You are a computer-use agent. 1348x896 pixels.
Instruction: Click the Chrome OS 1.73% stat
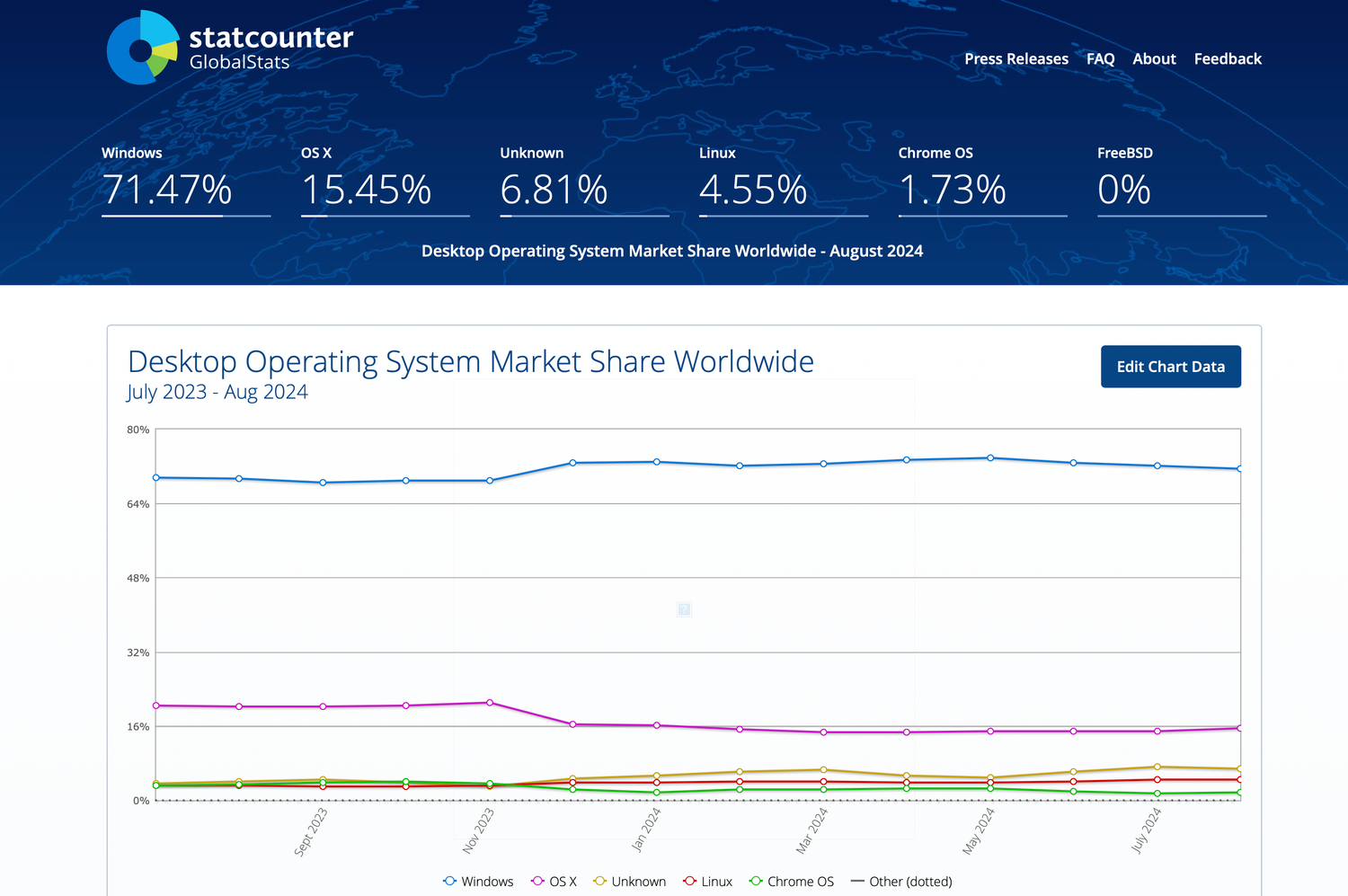(x=953, y=190)
